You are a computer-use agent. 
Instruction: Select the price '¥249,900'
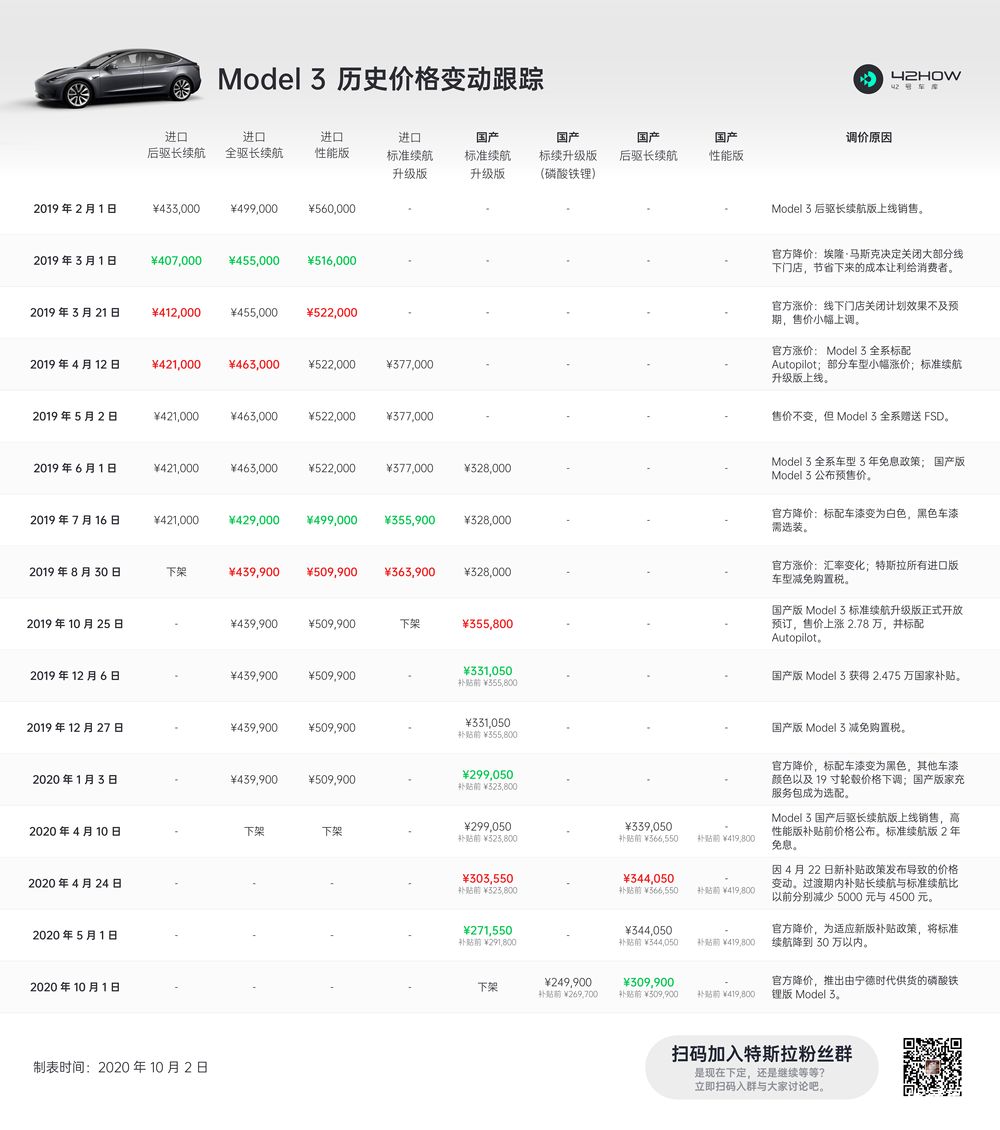coord(568,982)
